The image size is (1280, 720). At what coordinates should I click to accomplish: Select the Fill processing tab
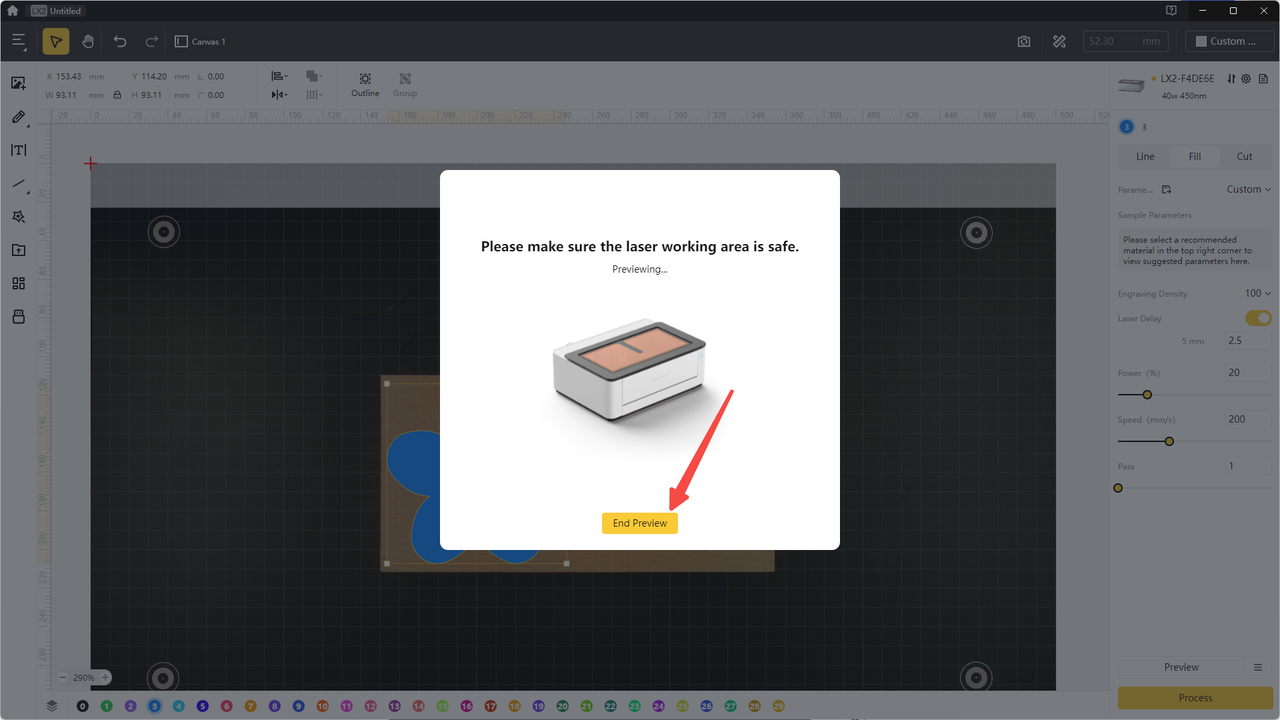[x=1195, y=156]
